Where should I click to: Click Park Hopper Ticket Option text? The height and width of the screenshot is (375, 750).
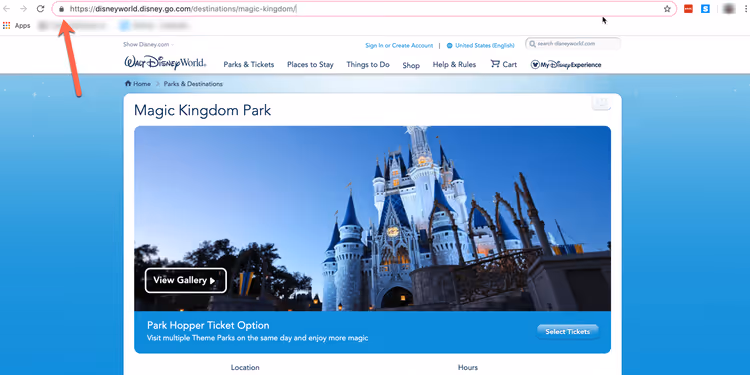[x=208, y=325]
